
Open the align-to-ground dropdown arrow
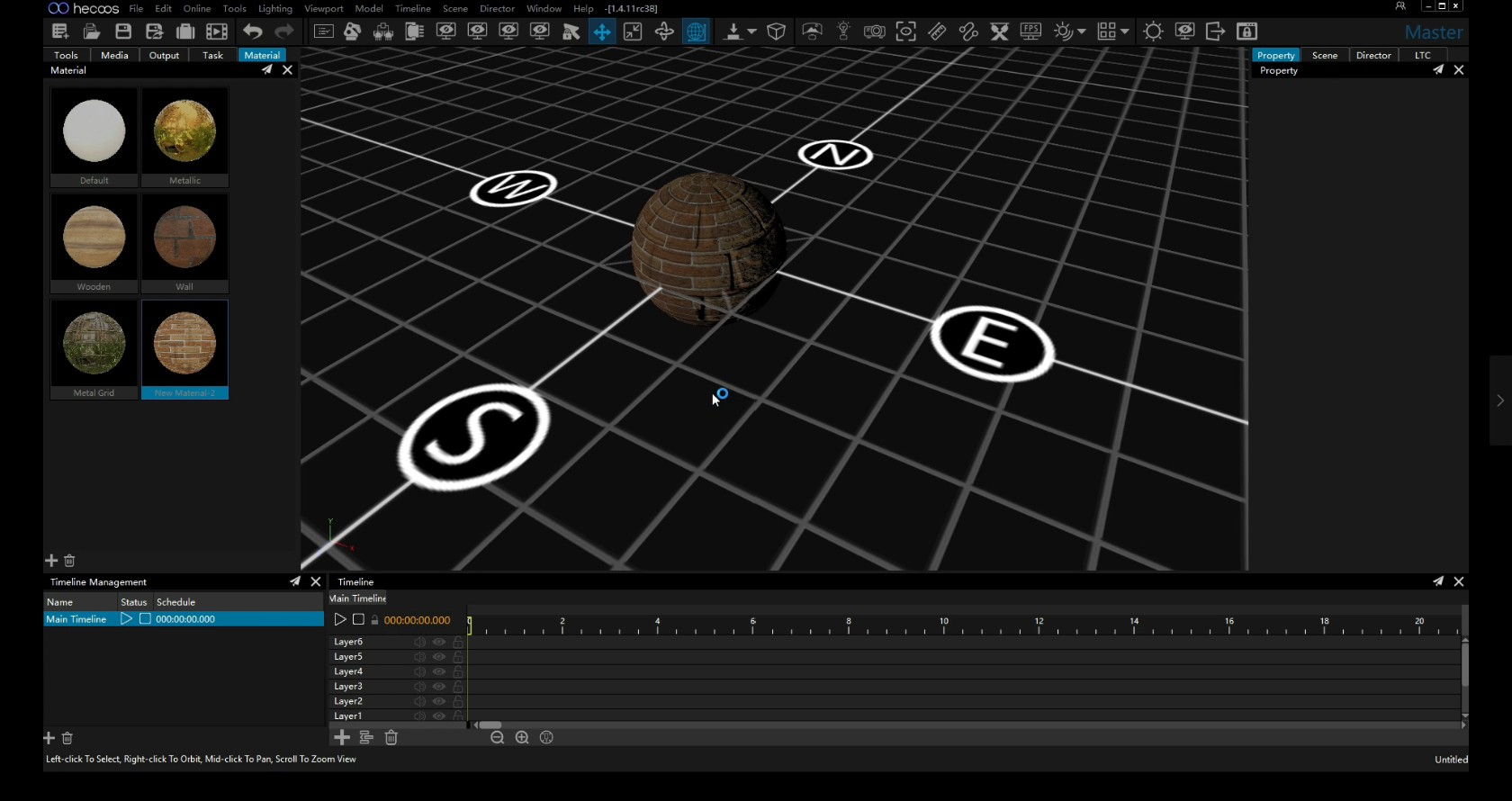click(751, 31)
